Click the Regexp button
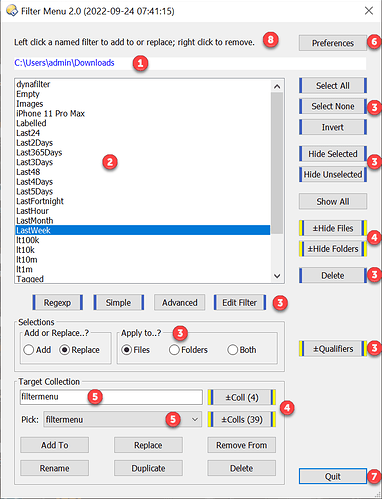The image size is (382, 499). [x=57, y=302]
